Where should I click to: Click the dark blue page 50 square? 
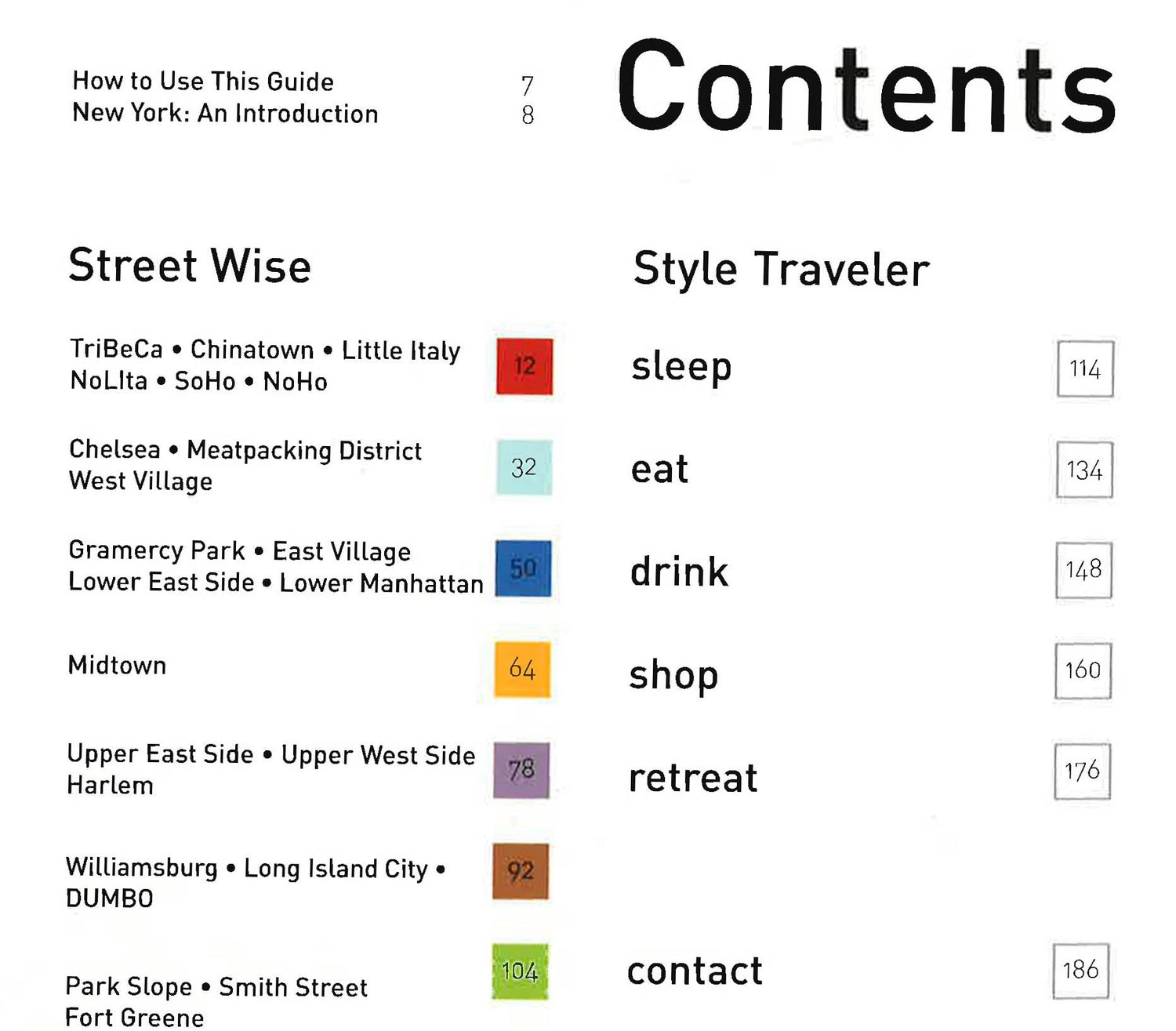(x=523, y=568)
